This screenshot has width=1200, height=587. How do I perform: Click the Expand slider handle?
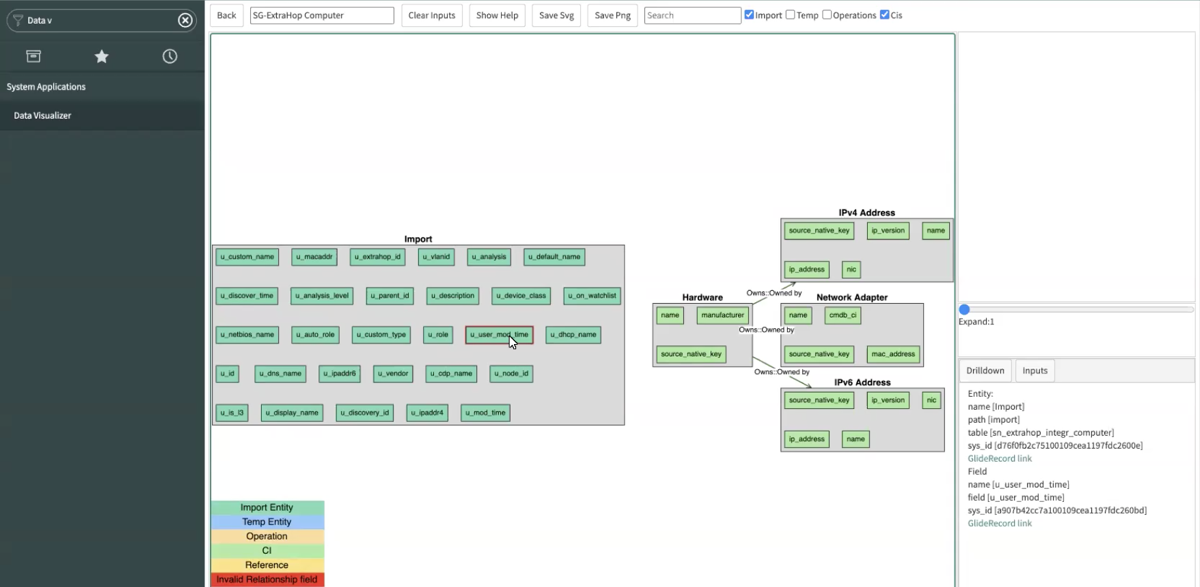[964, 309]
